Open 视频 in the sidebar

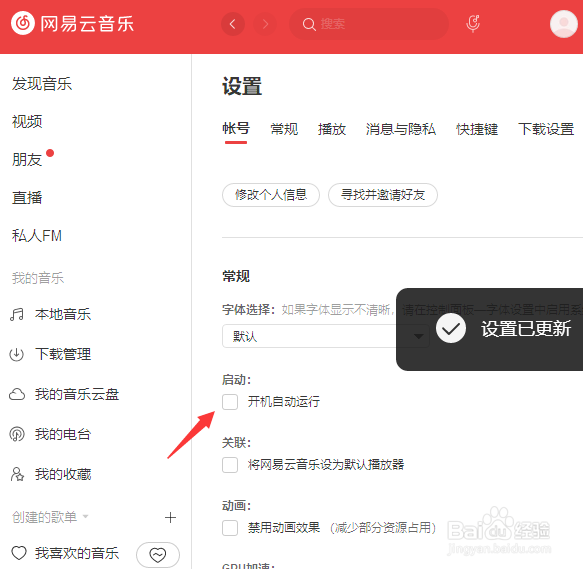(x=27, y=122)
